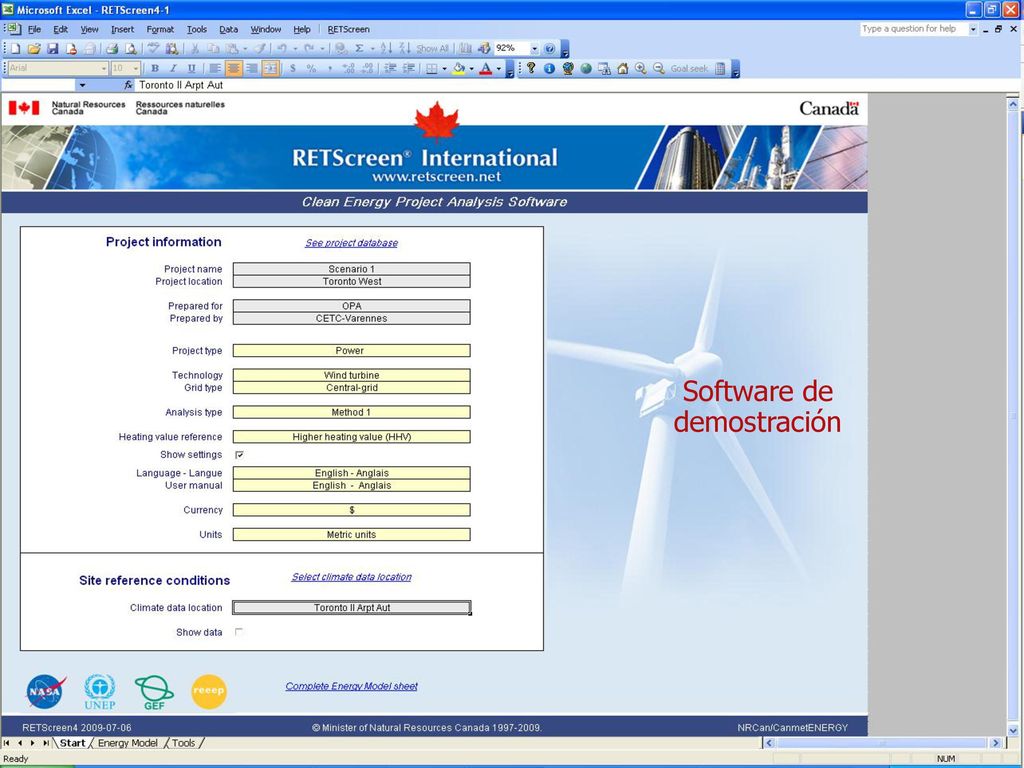This screenshot has width=1024, height=768.
Task: Click the RETScreen house home icon
Action: point(622,68)
